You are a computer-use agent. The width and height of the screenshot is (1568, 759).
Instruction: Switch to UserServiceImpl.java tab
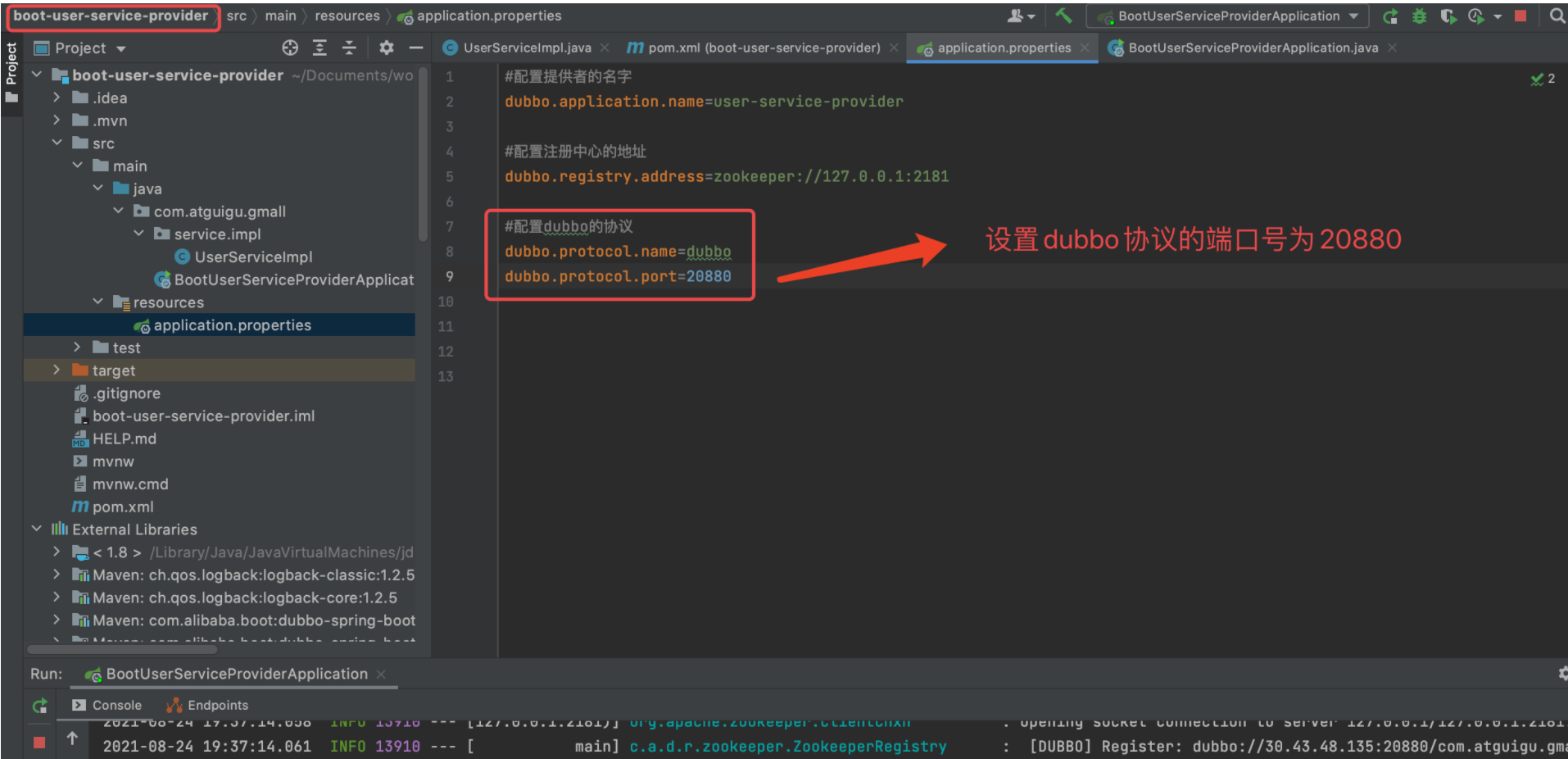pos(527,48)
